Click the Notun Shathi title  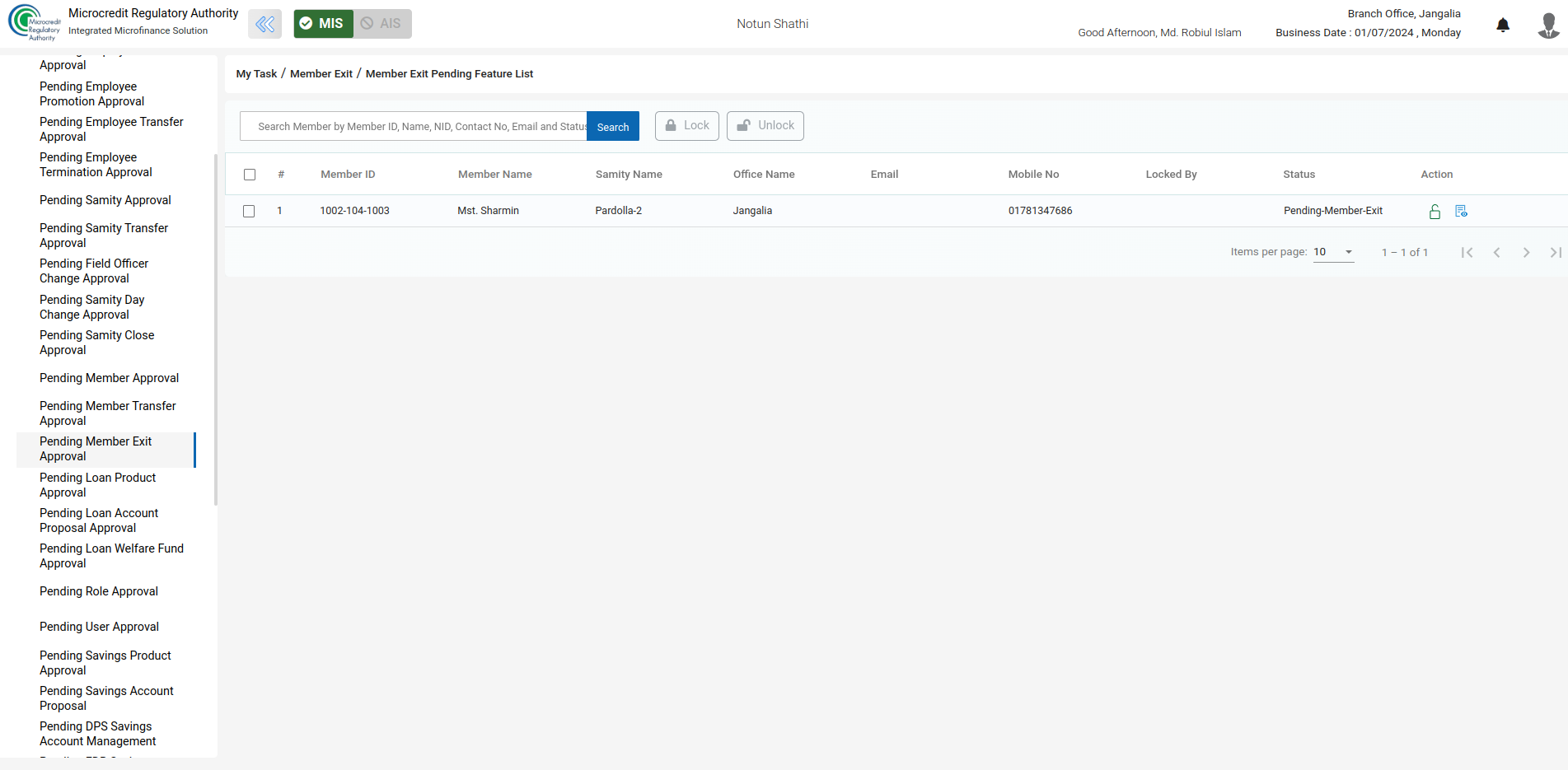772,24
